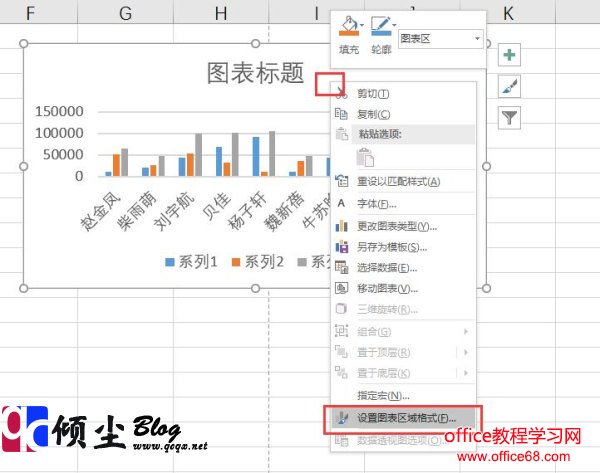Click the paintbrush Chart Styles button
600x473 pixels.
click(x=509, y=86)
